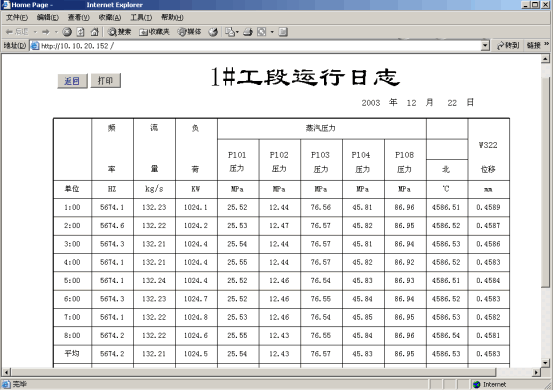Open the Forward history dropdown arrow

click(56, 32)
